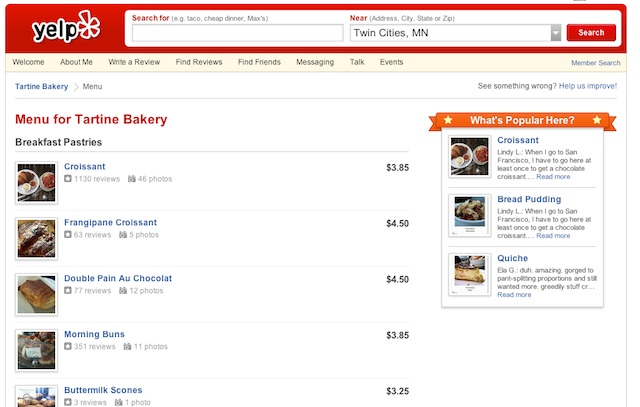Image resolution: width=640 pixels, height=407 pixels.
Task: Click the camera icon beside 5 photos
Action: [123, 235]
